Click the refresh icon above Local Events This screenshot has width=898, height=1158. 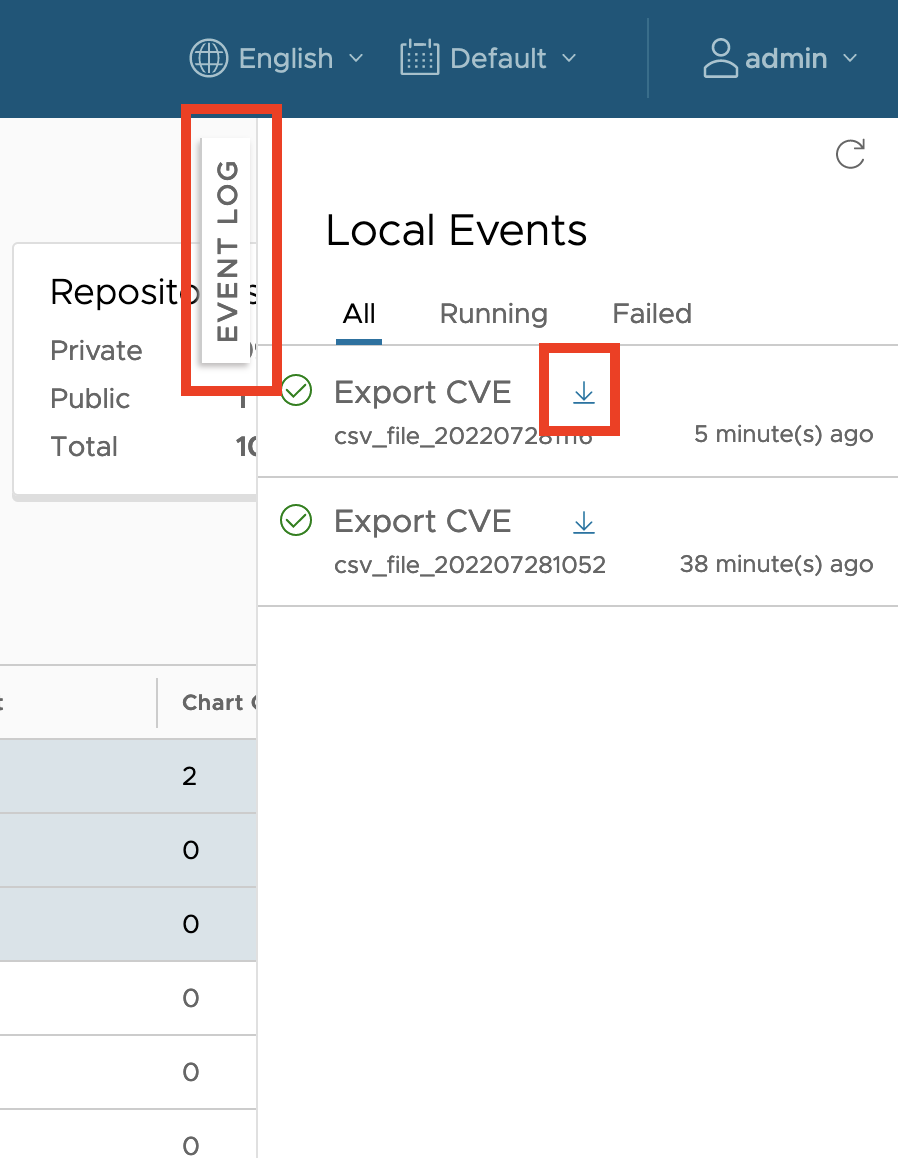pyautogui.click(x=849, y=155)
